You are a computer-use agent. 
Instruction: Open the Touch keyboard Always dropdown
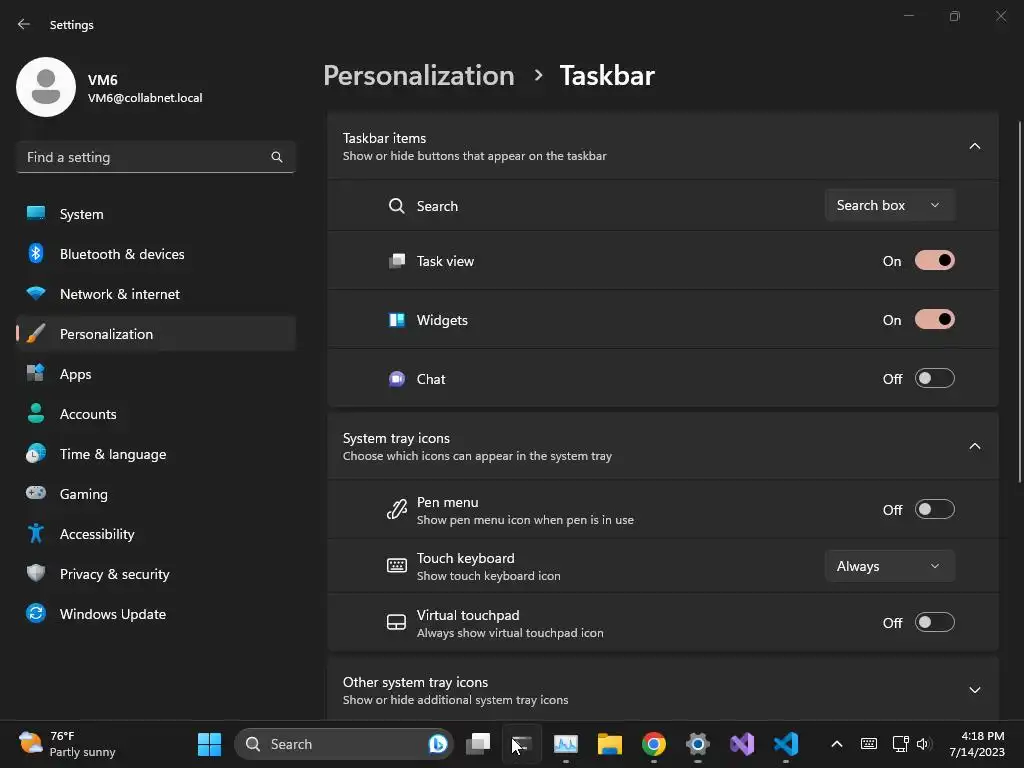coord(889,566)
